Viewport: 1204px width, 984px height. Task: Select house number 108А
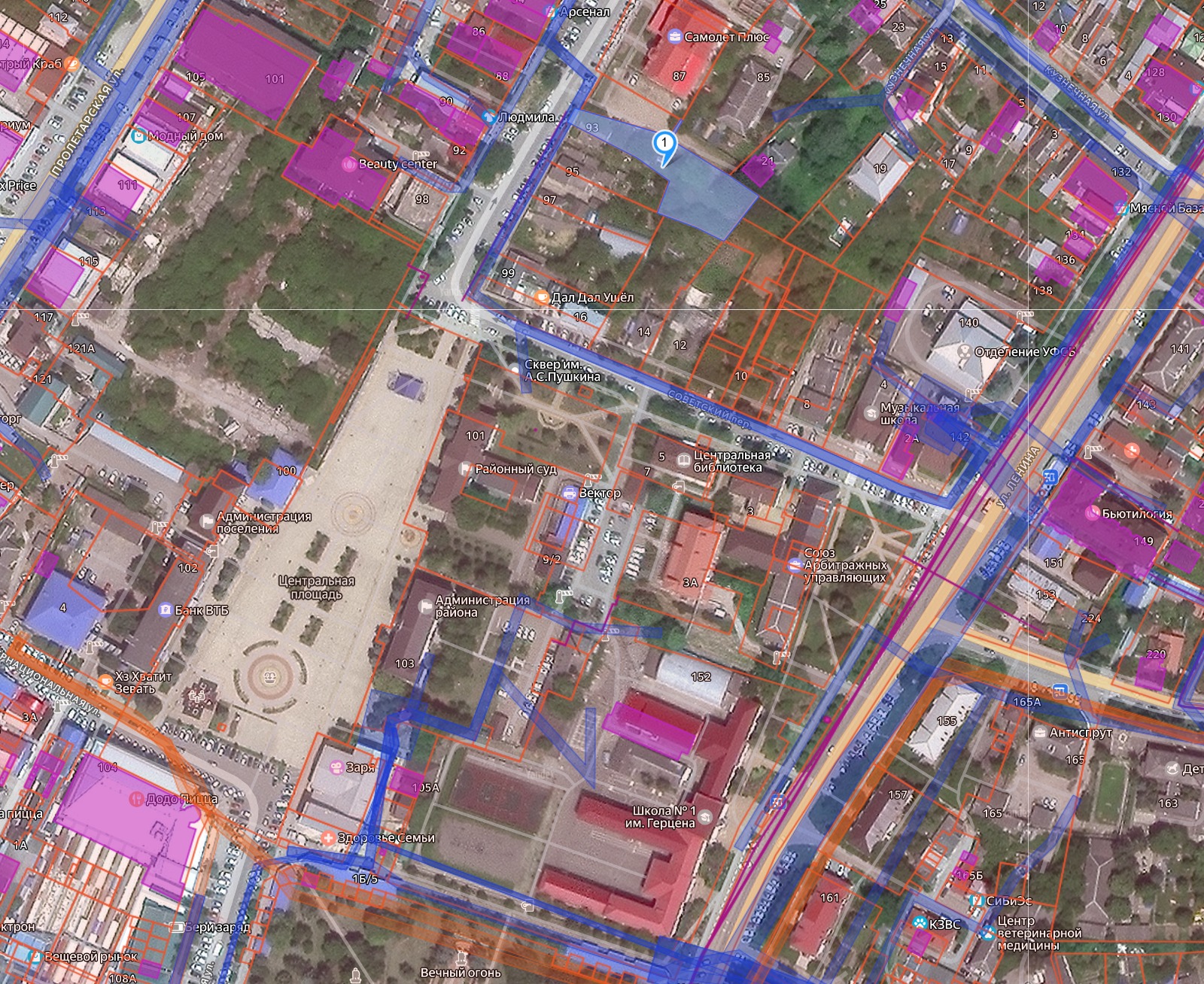coord(122,979)
